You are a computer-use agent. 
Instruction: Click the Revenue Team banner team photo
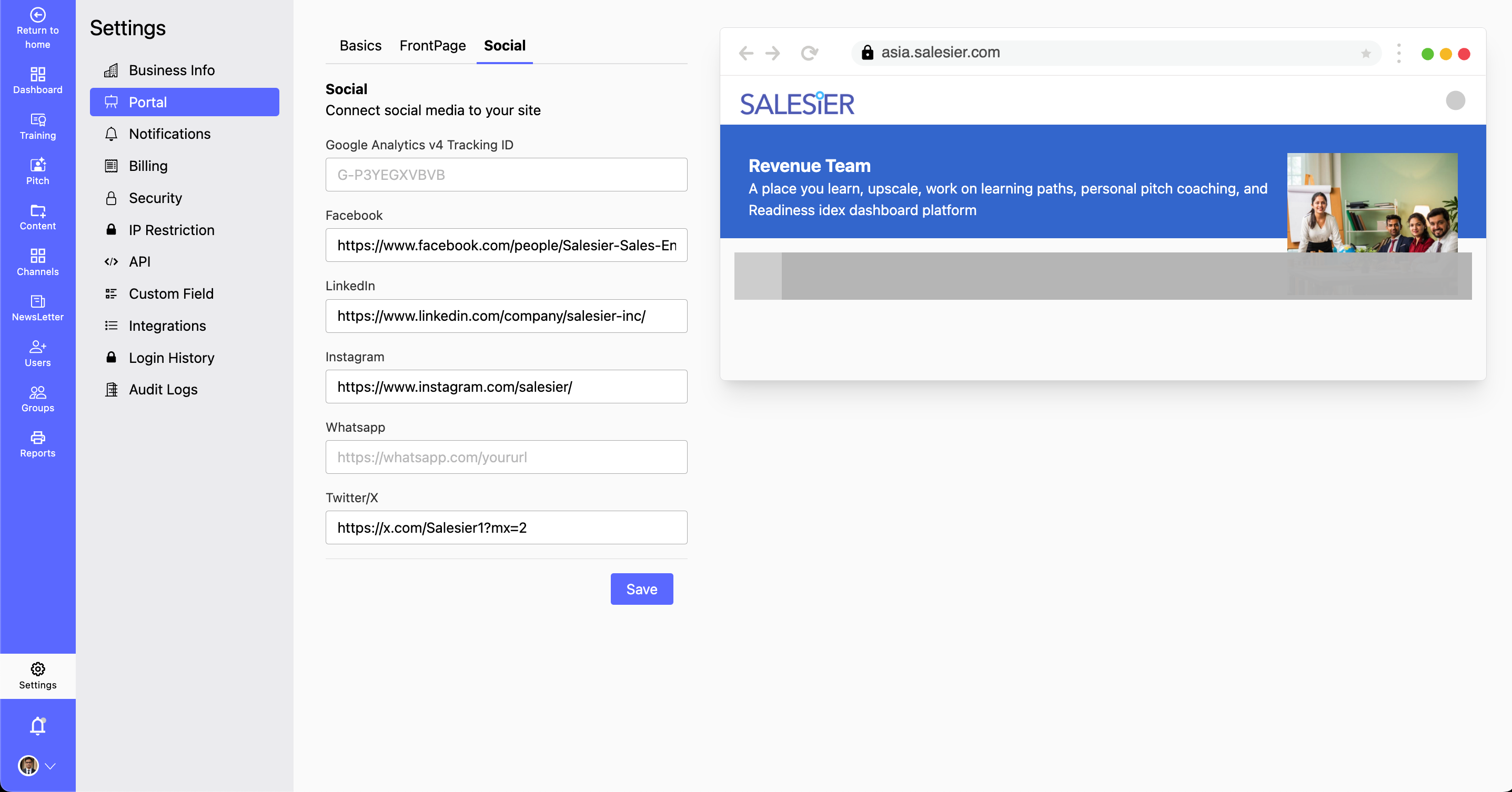1372,202
